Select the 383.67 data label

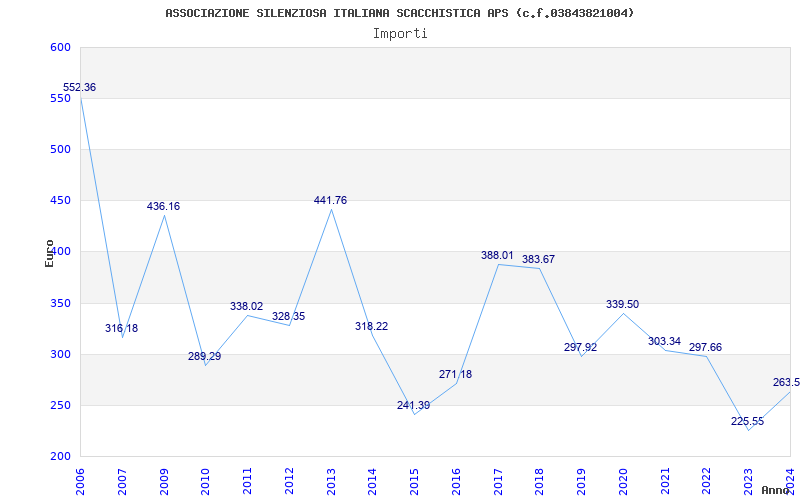click(x=539, y=260)
